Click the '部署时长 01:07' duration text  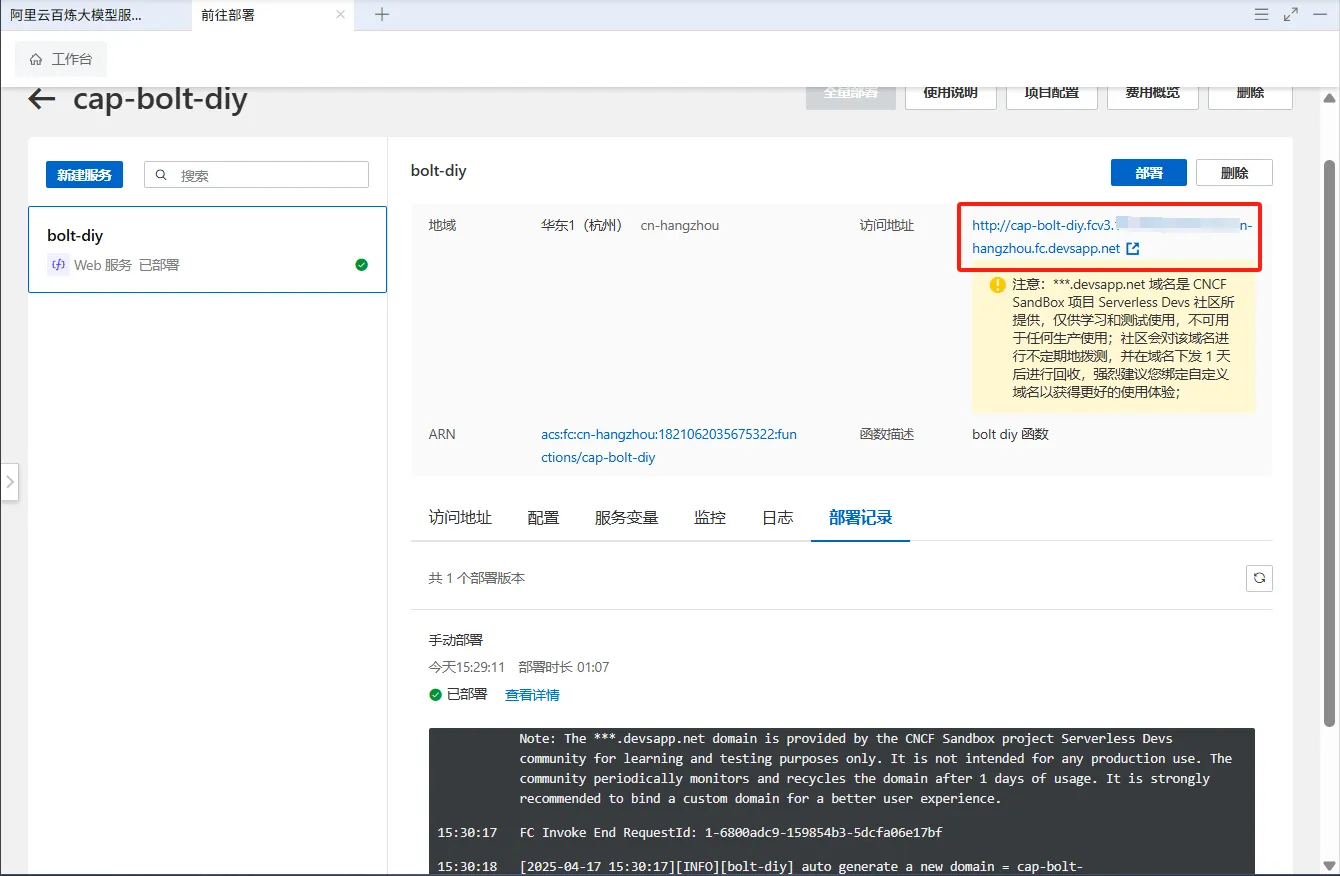(564, 667)
